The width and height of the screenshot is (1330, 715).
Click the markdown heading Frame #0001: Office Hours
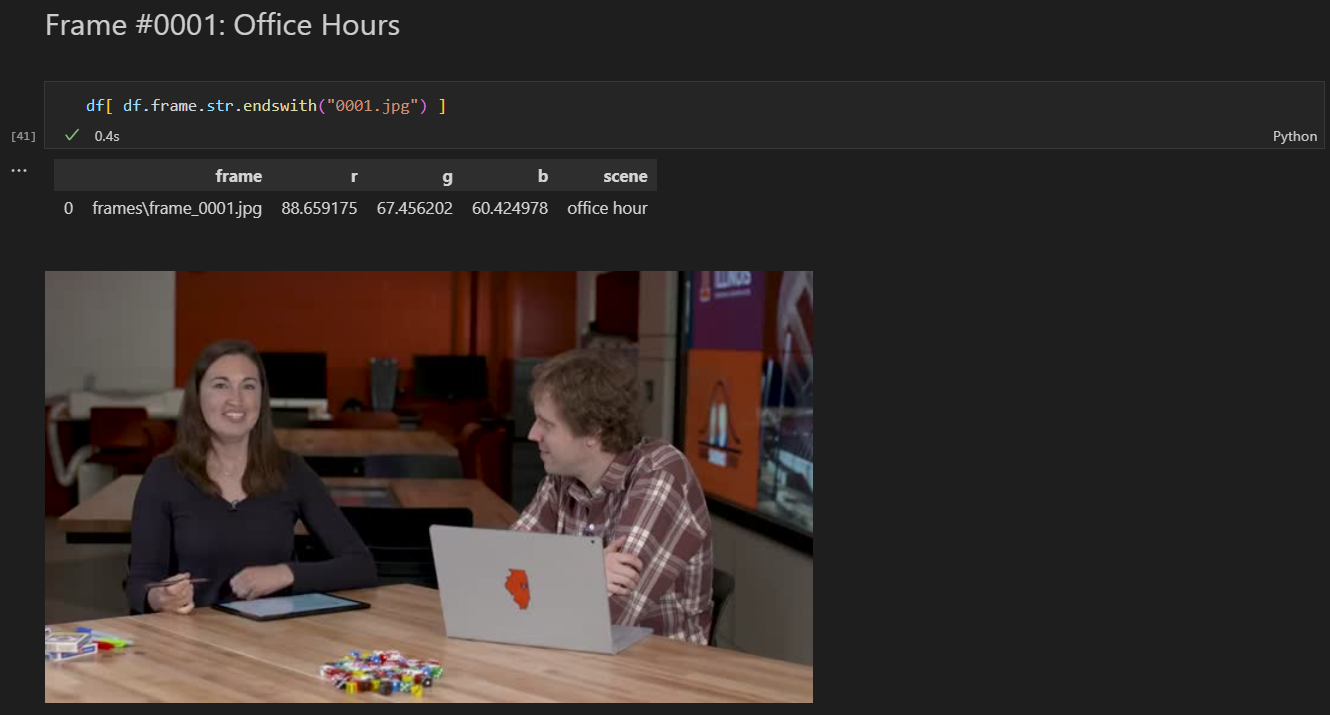(x=222, y=26)
